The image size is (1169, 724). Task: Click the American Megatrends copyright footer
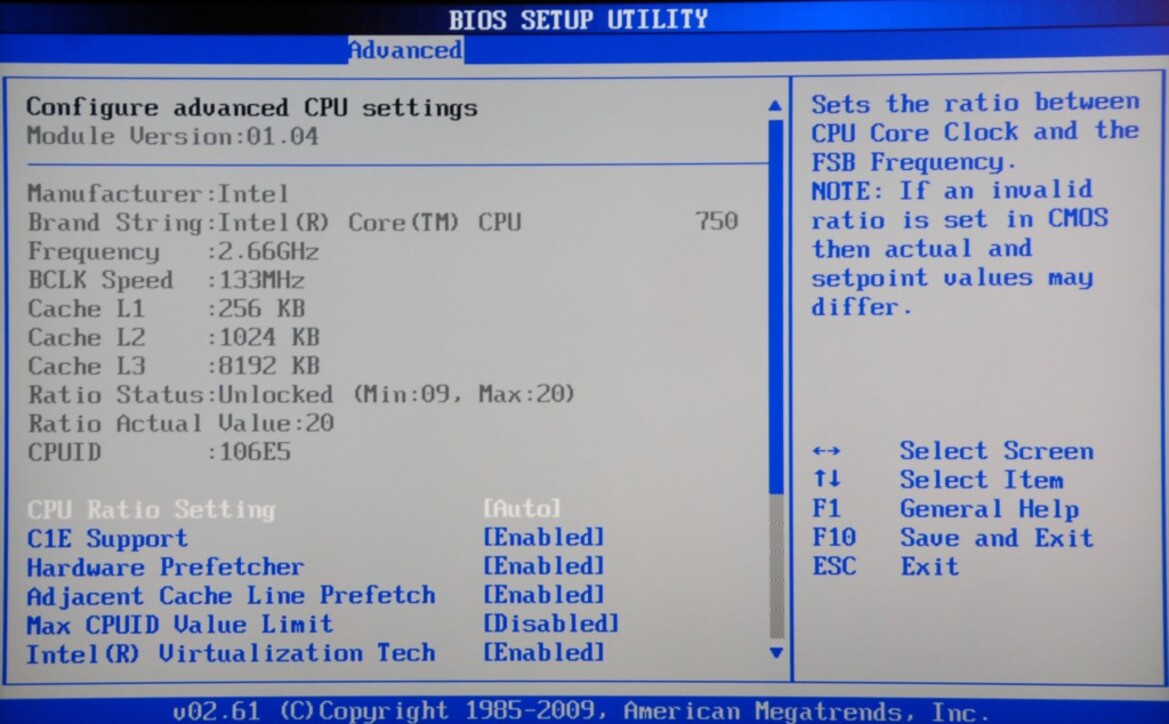(582, 711)
